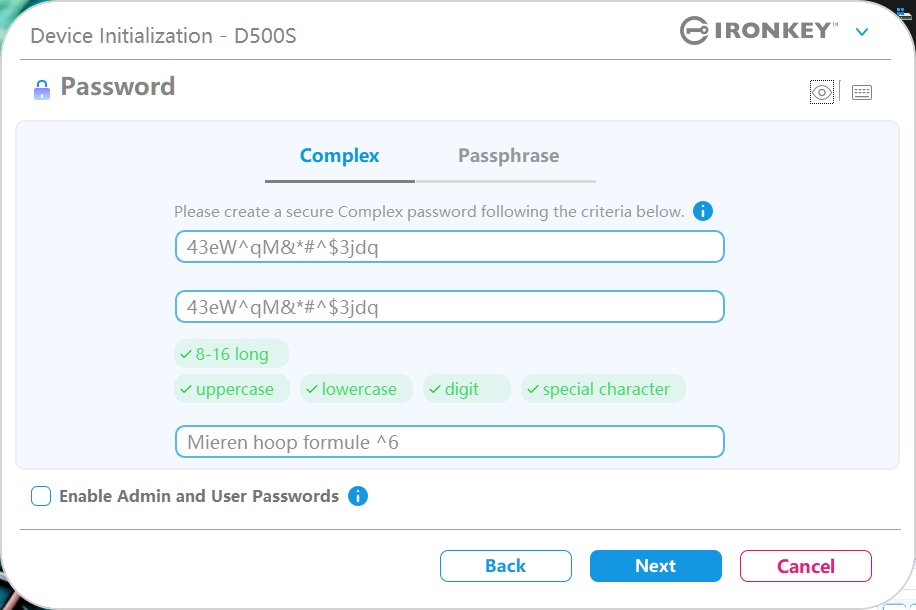
Task: Click the Back button
Action: pos(505,566)
